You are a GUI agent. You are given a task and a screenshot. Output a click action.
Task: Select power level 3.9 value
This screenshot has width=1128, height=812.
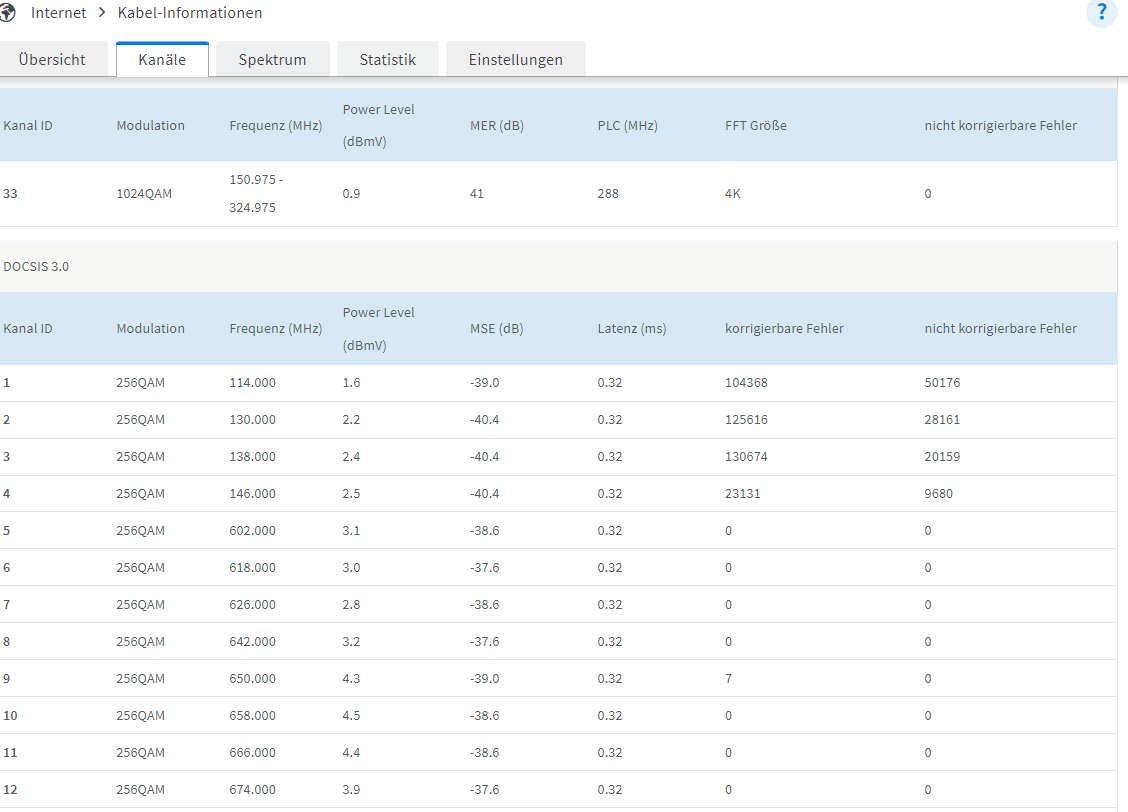[x=351, y=790]
